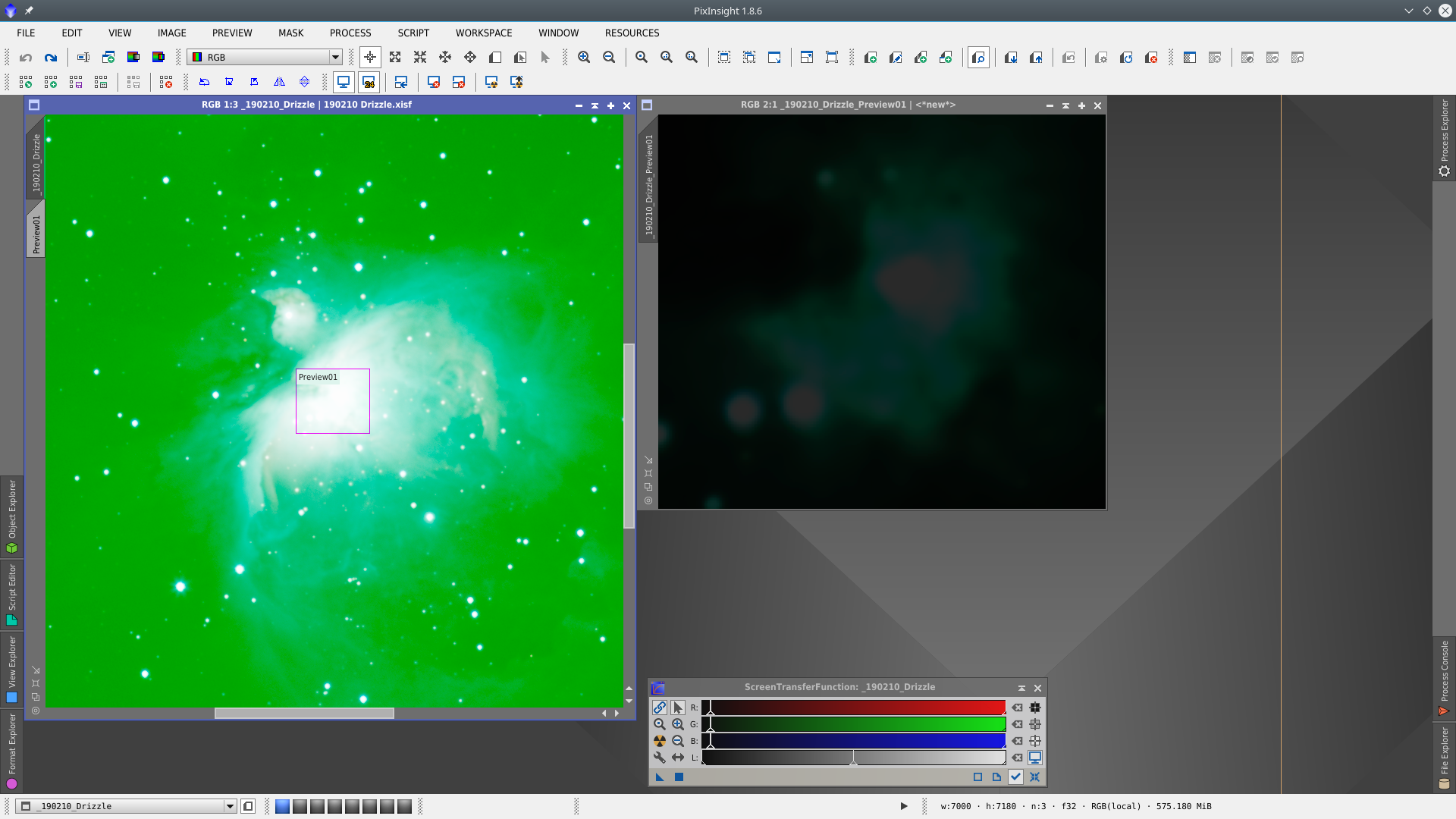Click the STF wrench settings icon
The height and width of the screenshot is (819, 1456).
660,758
